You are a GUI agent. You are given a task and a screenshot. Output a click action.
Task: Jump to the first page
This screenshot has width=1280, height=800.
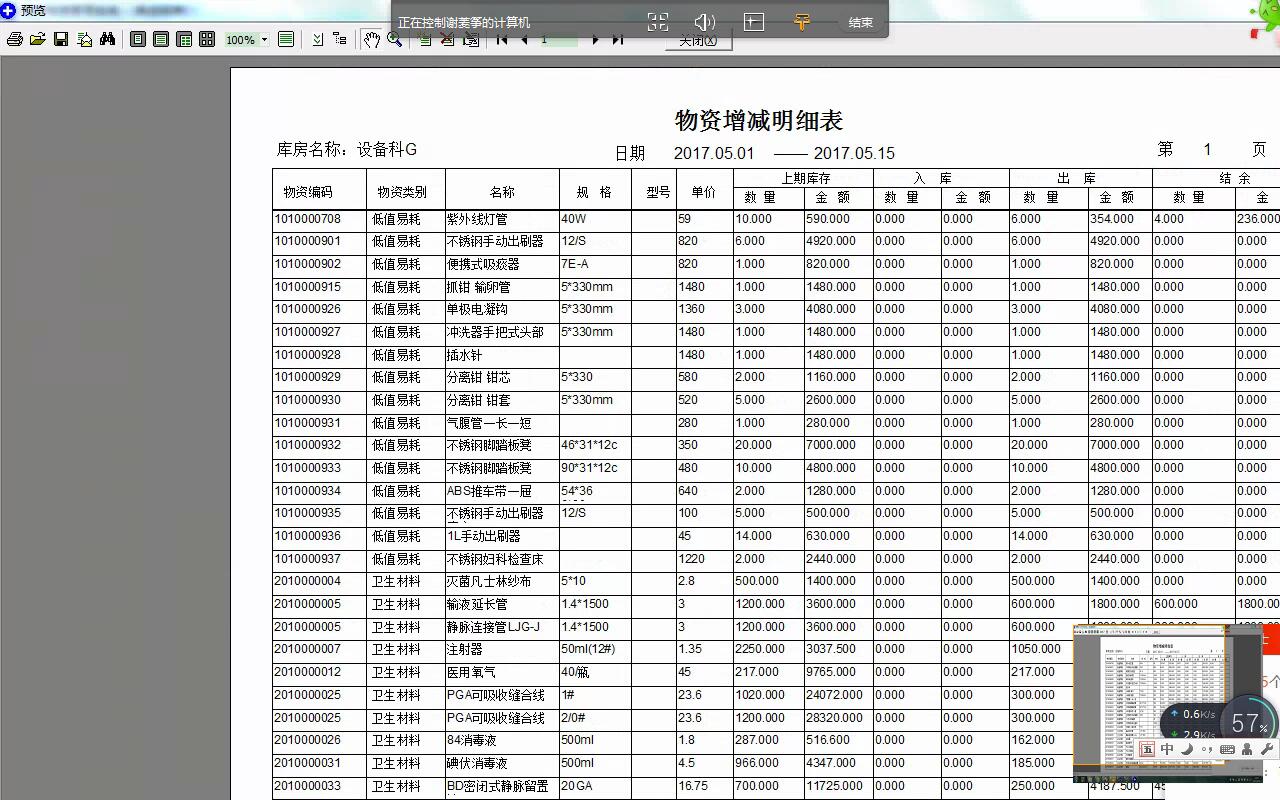[x=502, y=39]
